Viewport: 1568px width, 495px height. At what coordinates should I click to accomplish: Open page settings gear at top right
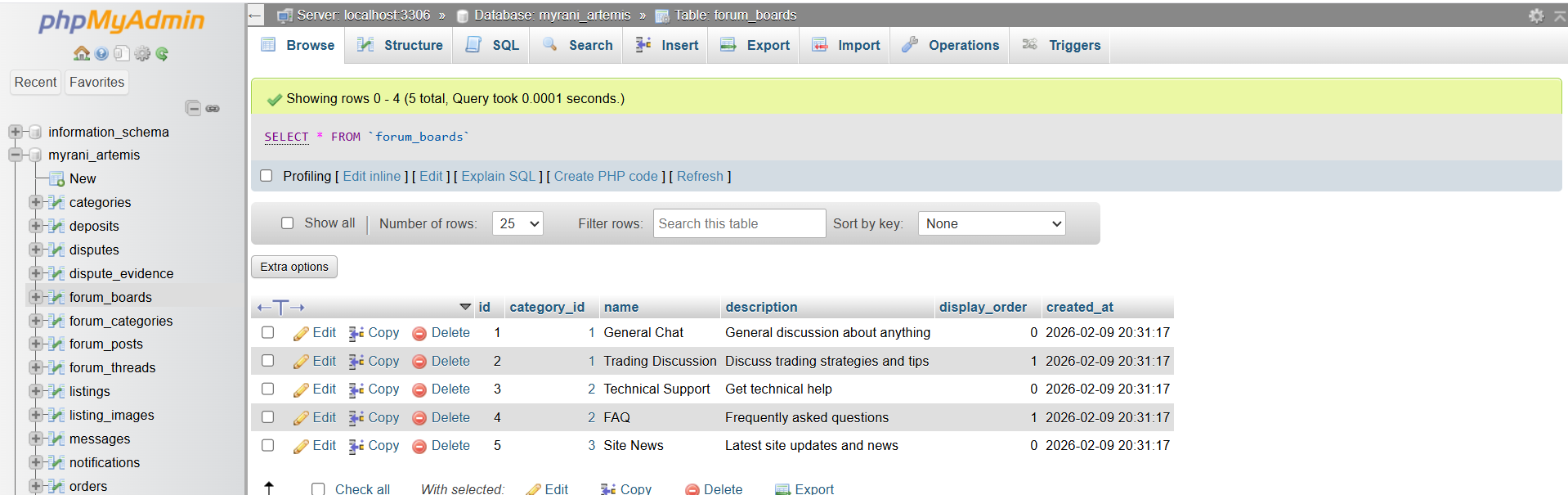point(1536,16)
